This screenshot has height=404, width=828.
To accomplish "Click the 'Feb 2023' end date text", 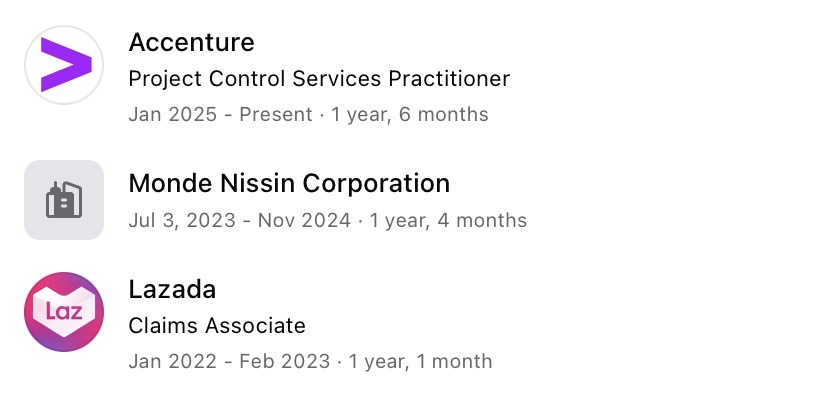I will point(285,362).
